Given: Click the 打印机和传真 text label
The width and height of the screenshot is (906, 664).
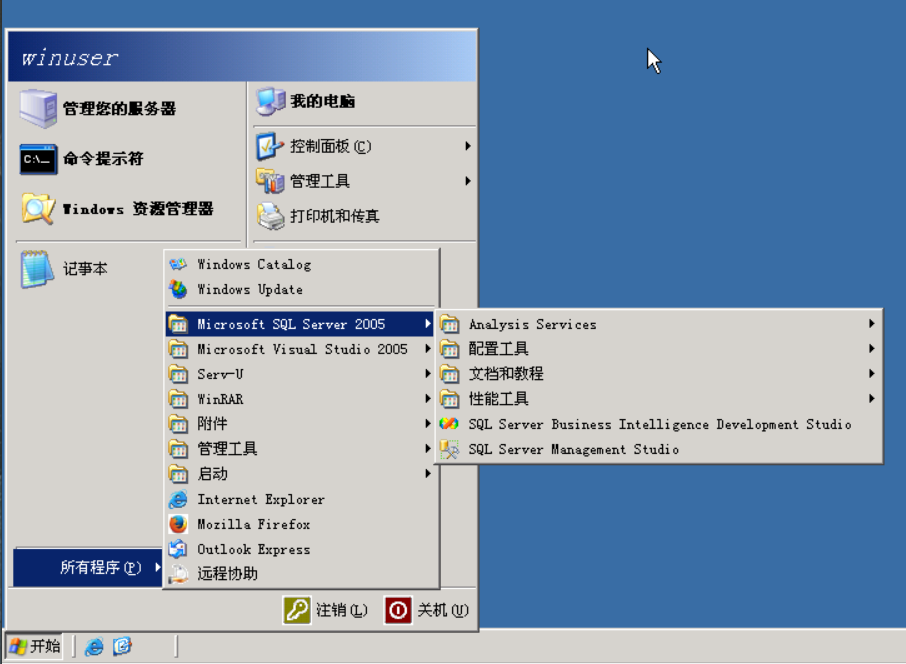Looking at the screenshot, I should [335, 216].
